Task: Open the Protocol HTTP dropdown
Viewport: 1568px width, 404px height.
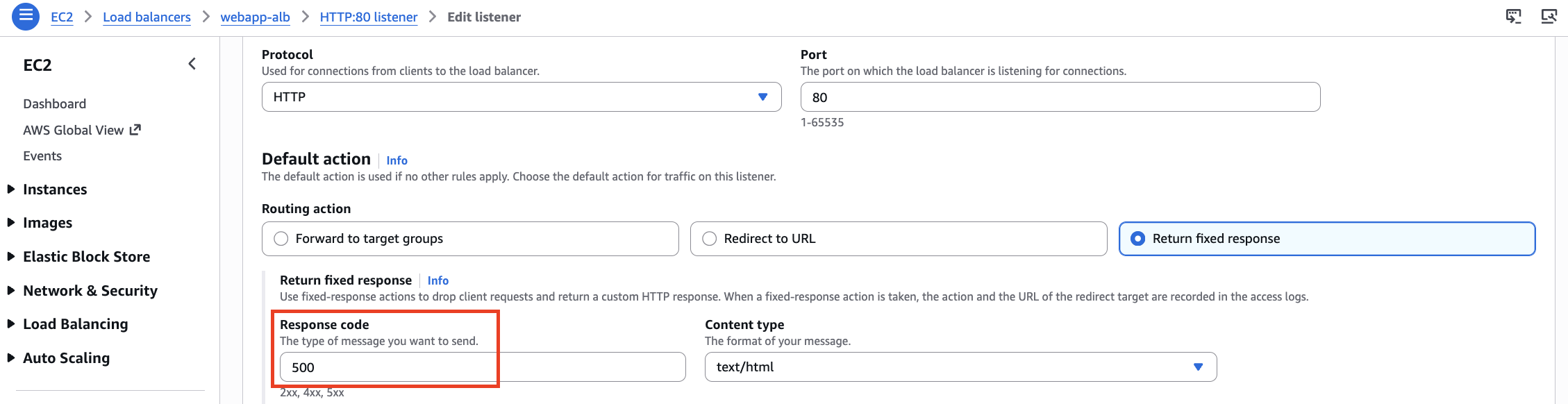Action: click(x=521, y=97)
